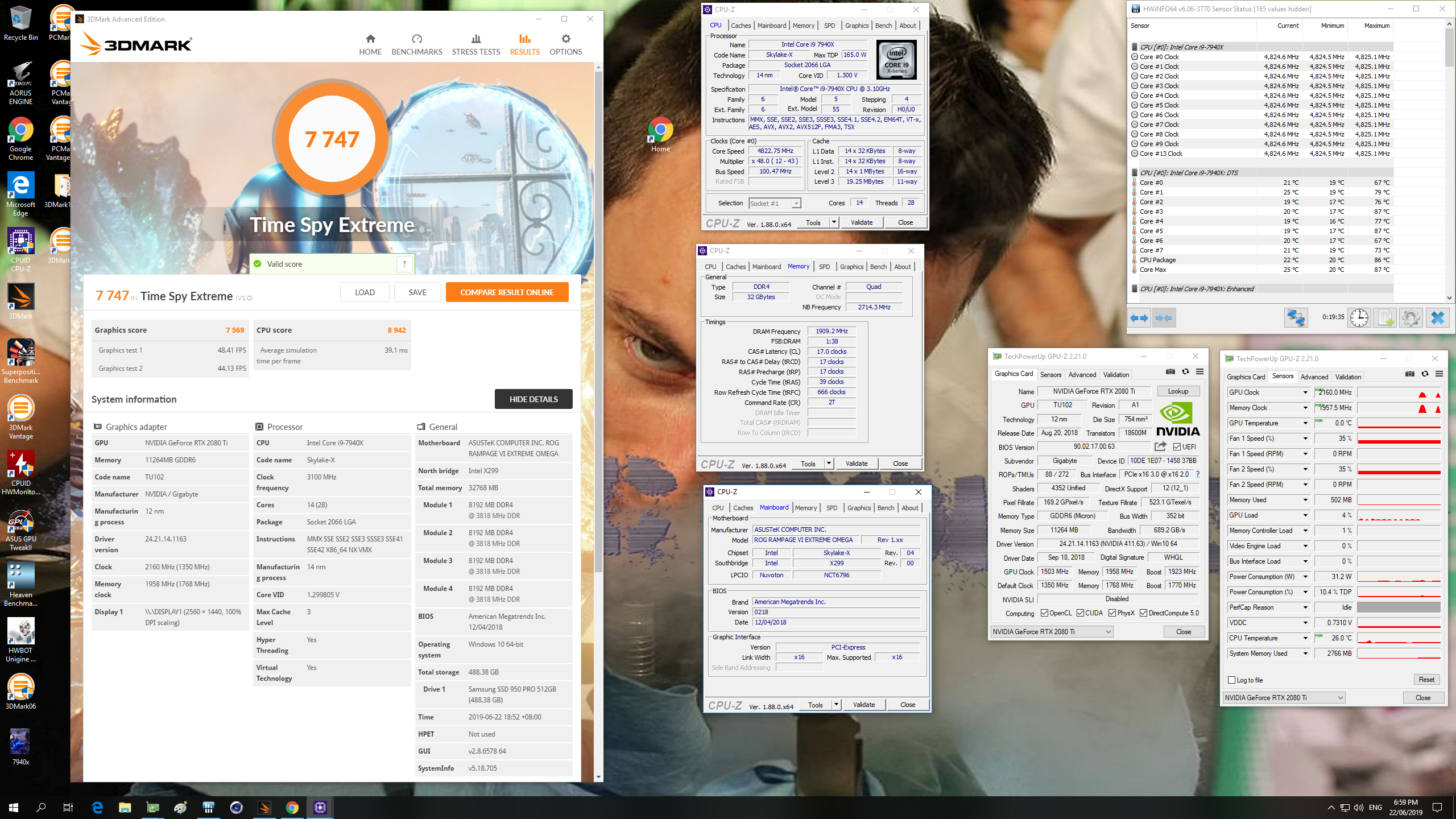Open the 3DMark Options gear
Image resolution: width=1456 pixels, height=819 pixels.
tap(565, 44)
